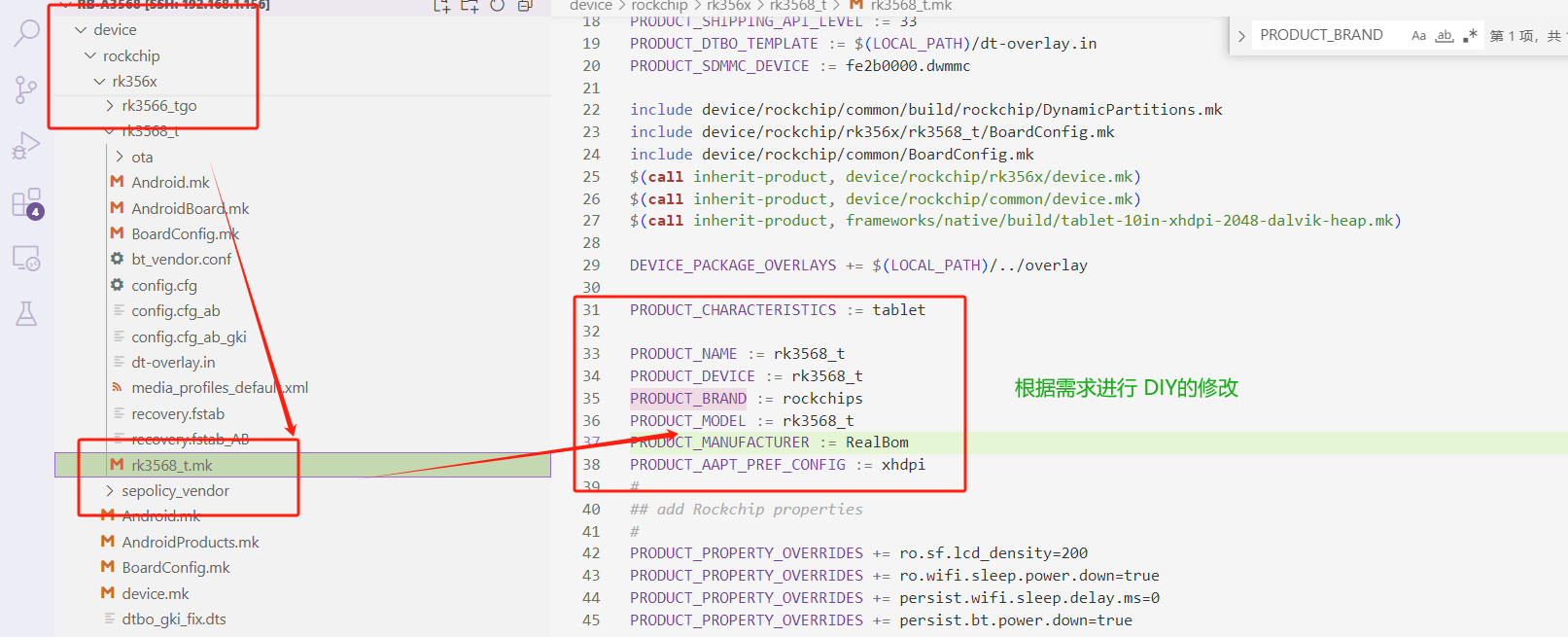Click line number 22 in the gutter

pyautogui.click(x=591, y=110)
